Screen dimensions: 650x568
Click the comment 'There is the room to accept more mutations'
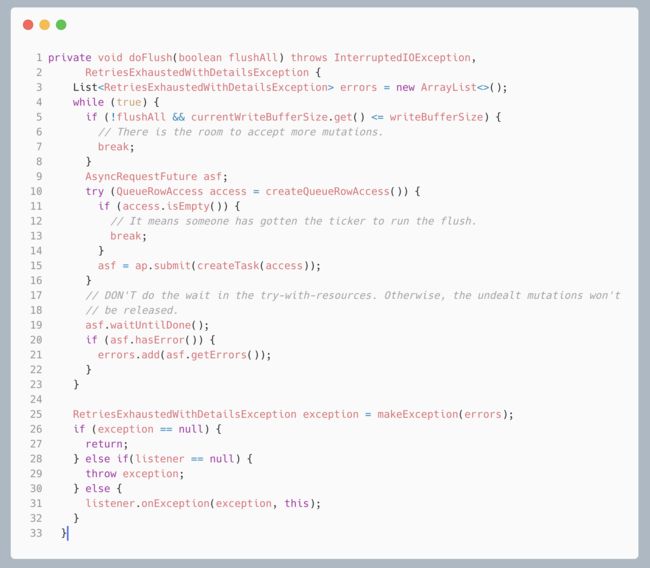(240, 132)
